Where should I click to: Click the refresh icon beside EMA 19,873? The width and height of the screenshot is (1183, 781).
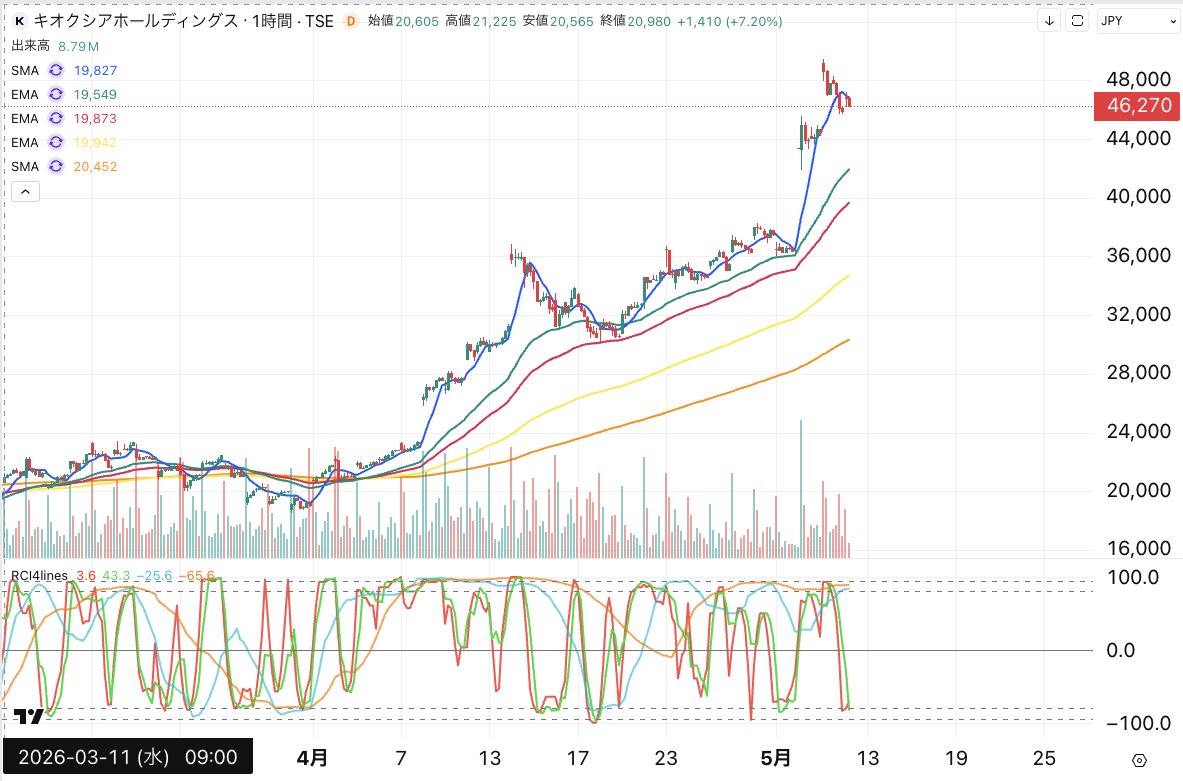pyautogui.click(x=56, y=118)
